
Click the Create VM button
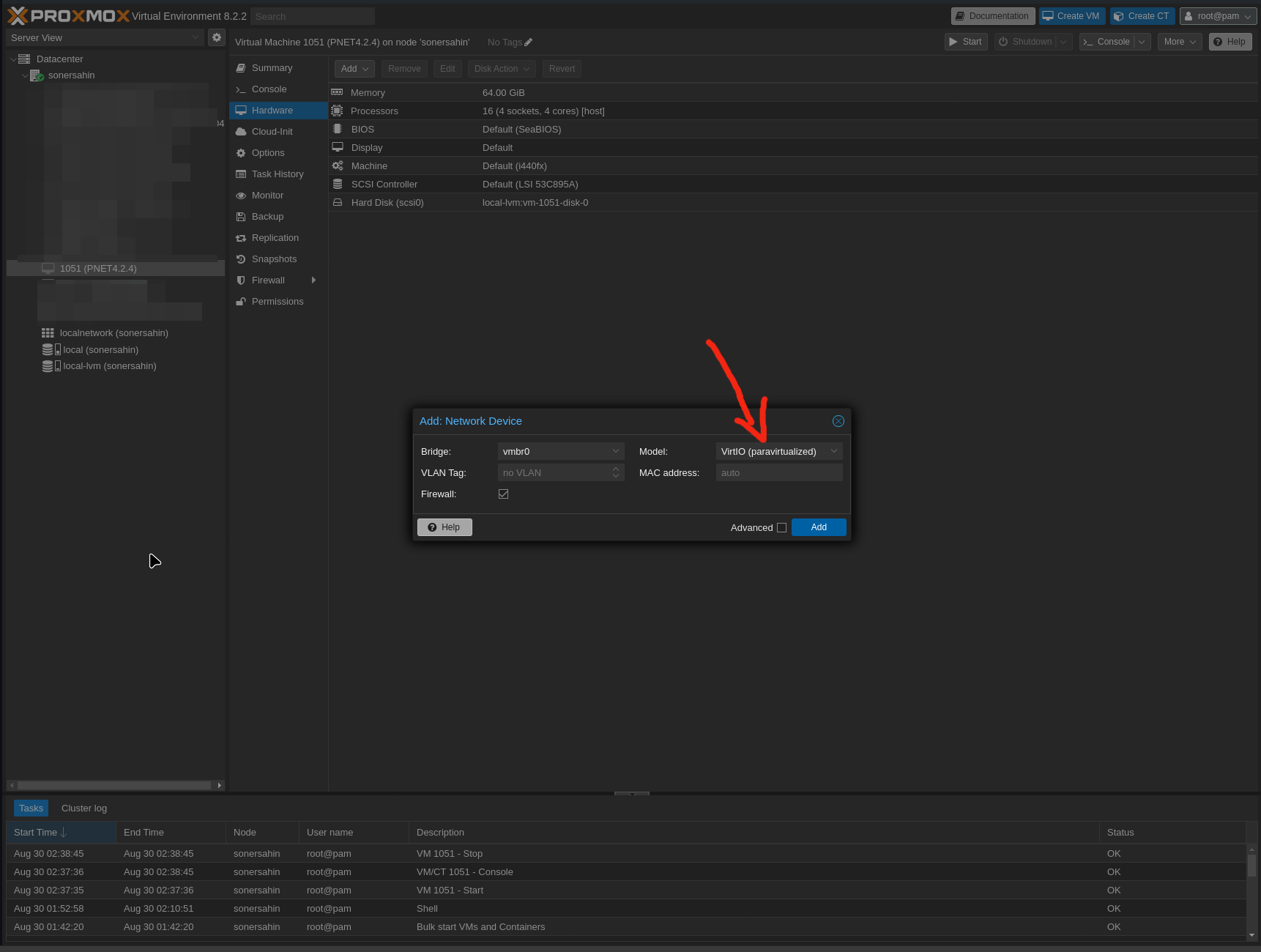1071,16
